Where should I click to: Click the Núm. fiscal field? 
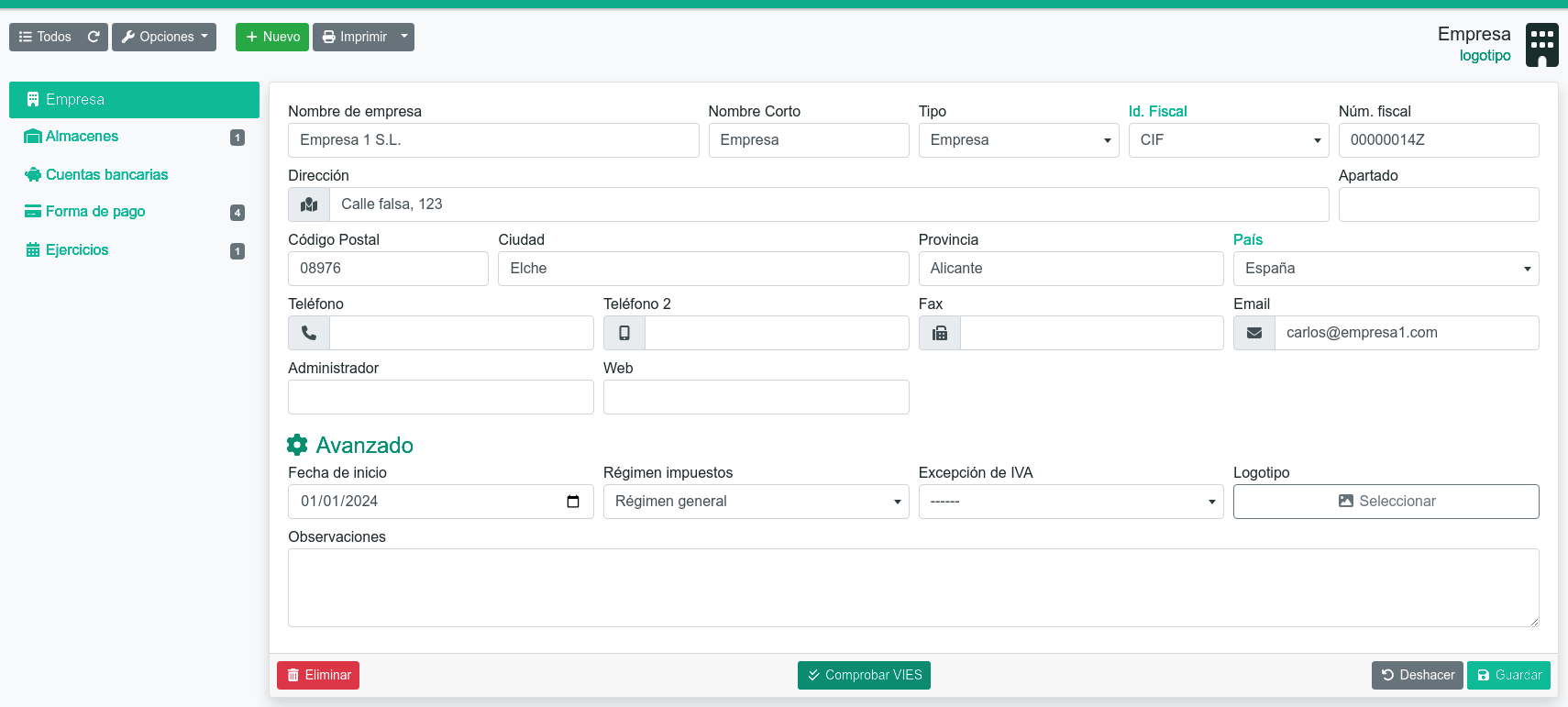1439,140
